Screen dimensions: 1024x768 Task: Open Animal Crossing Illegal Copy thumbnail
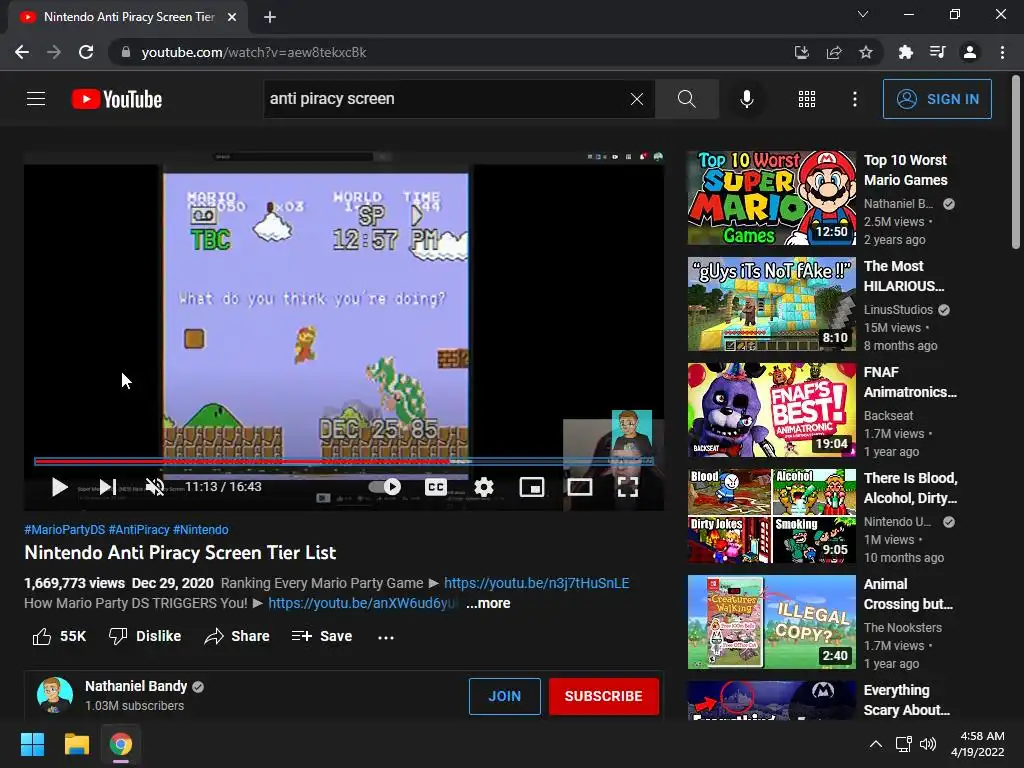[771, 622]
